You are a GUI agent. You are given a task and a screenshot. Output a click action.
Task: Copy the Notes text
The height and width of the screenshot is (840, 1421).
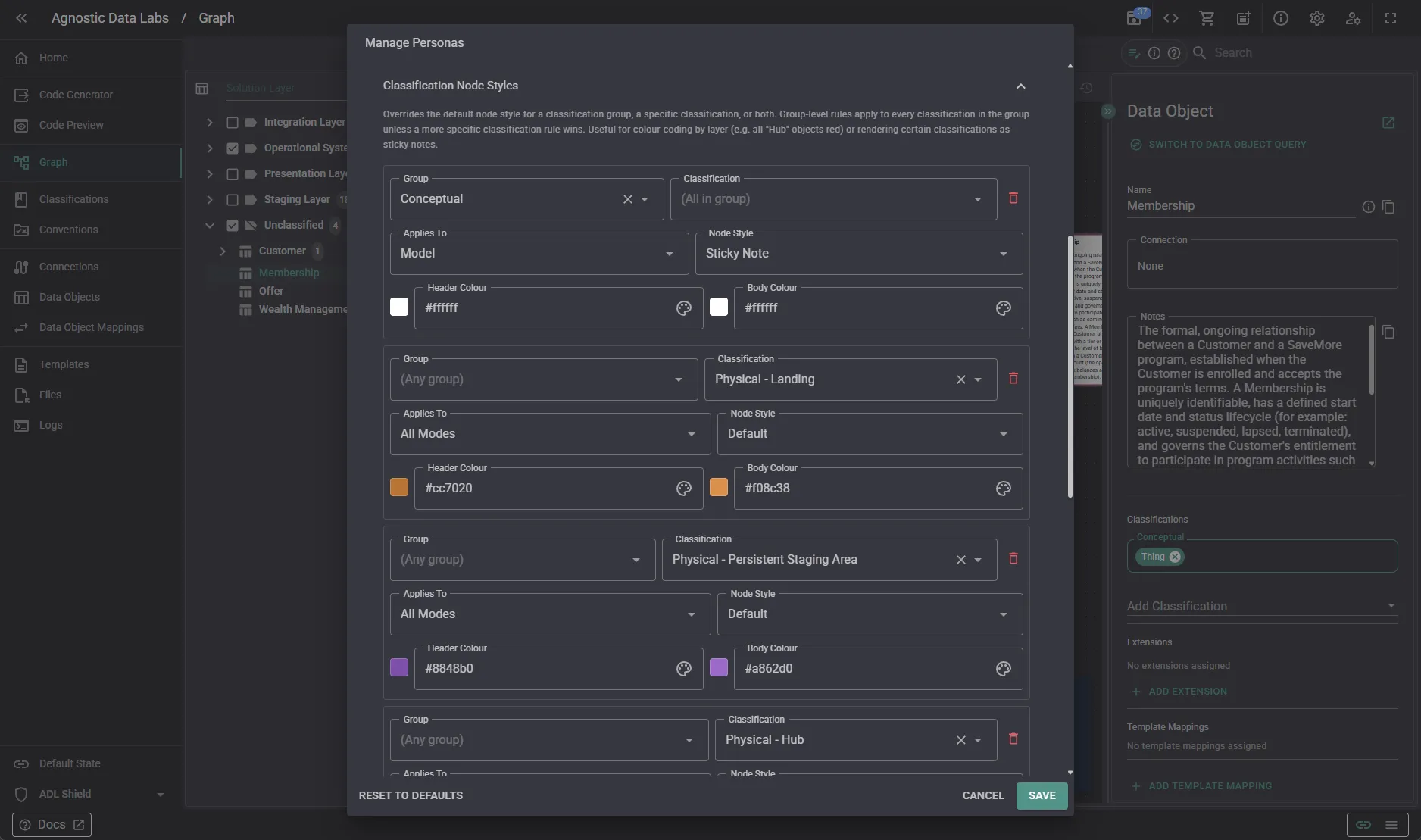pos(1388,332)
